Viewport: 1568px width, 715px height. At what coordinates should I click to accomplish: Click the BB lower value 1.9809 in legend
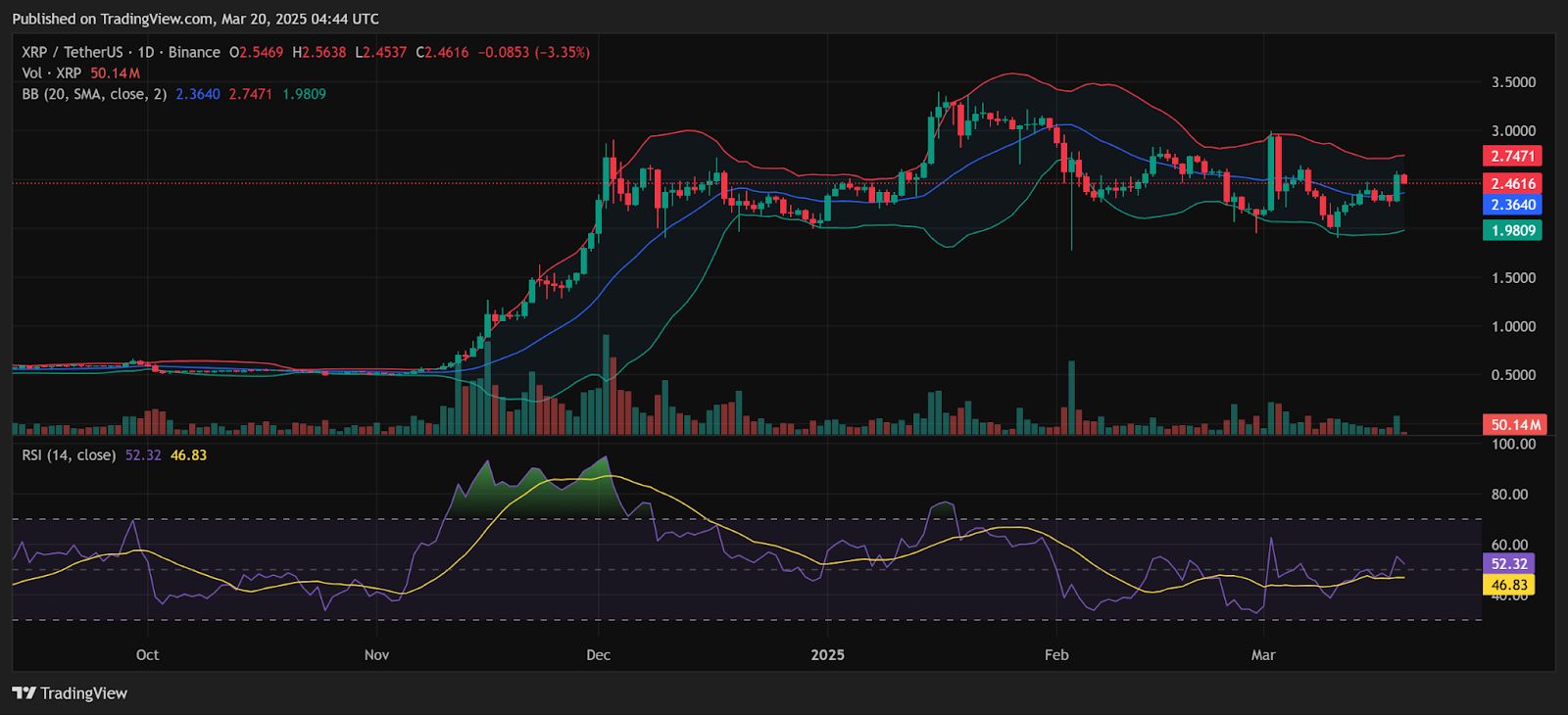click(304, 94)
